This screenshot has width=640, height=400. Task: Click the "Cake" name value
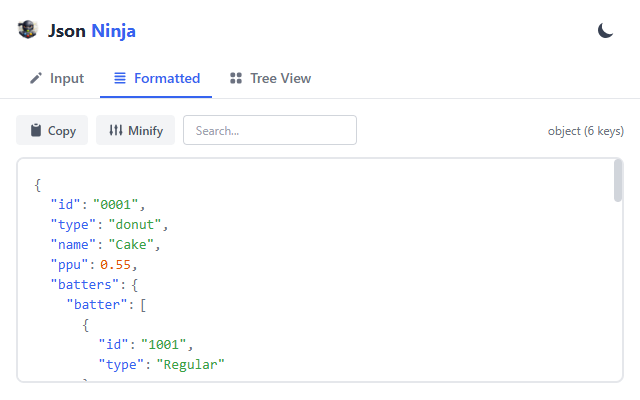[x=131, y=244]
